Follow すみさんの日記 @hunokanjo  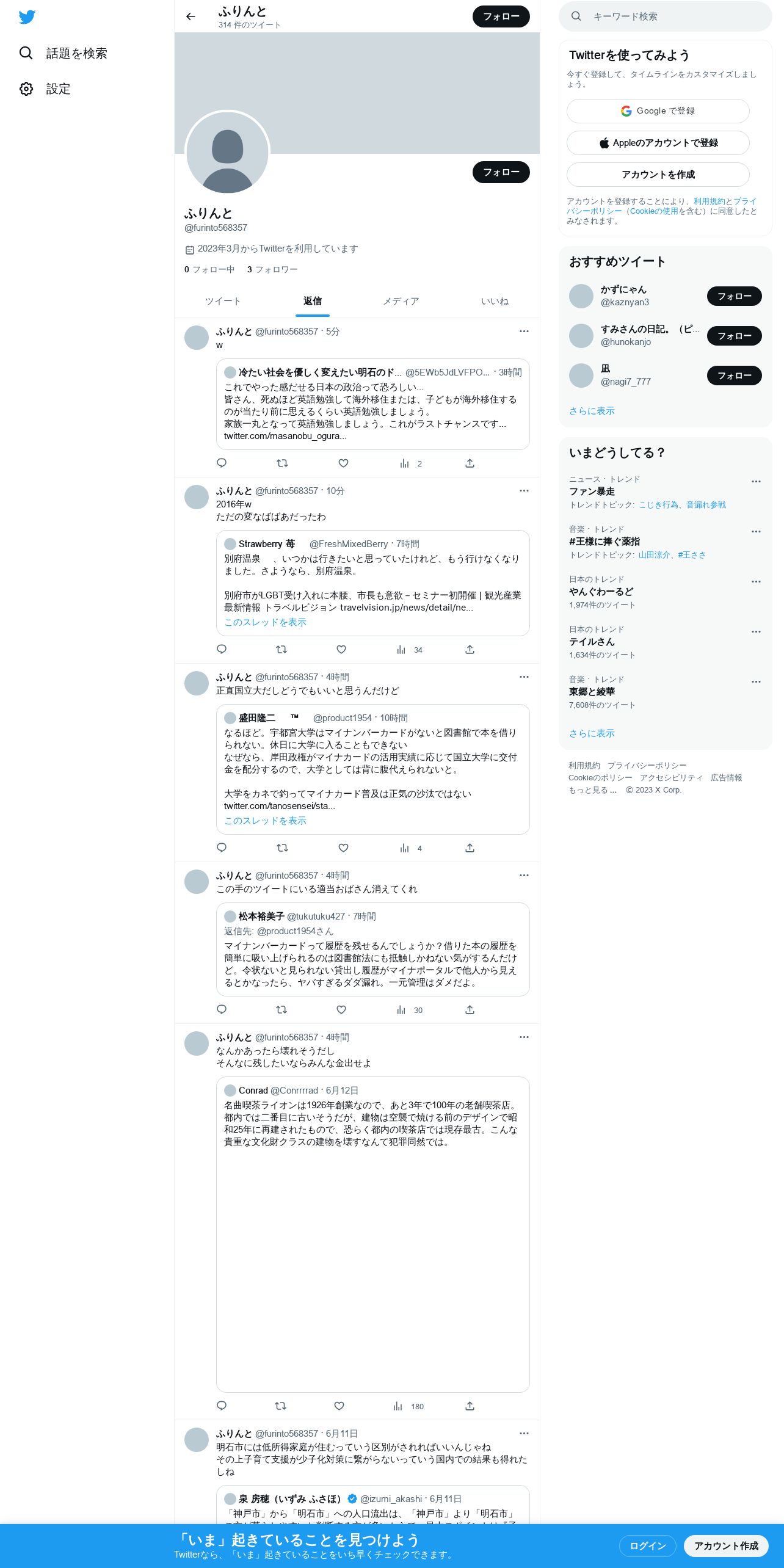734,336
